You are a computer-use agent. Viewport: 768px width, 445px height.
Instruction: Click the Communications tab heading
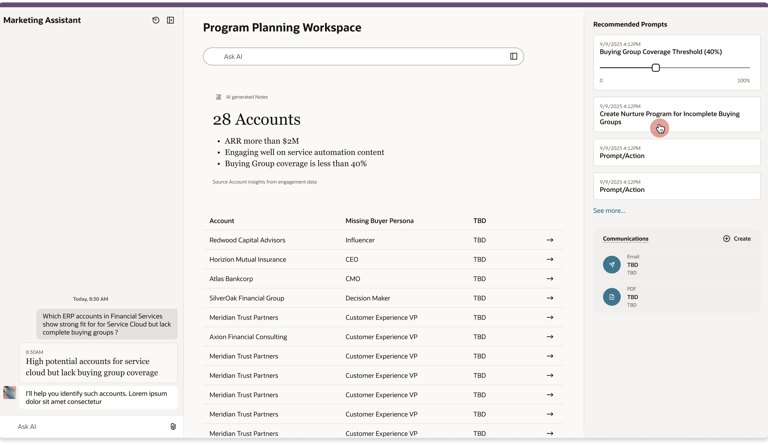(x=625, y=239)
